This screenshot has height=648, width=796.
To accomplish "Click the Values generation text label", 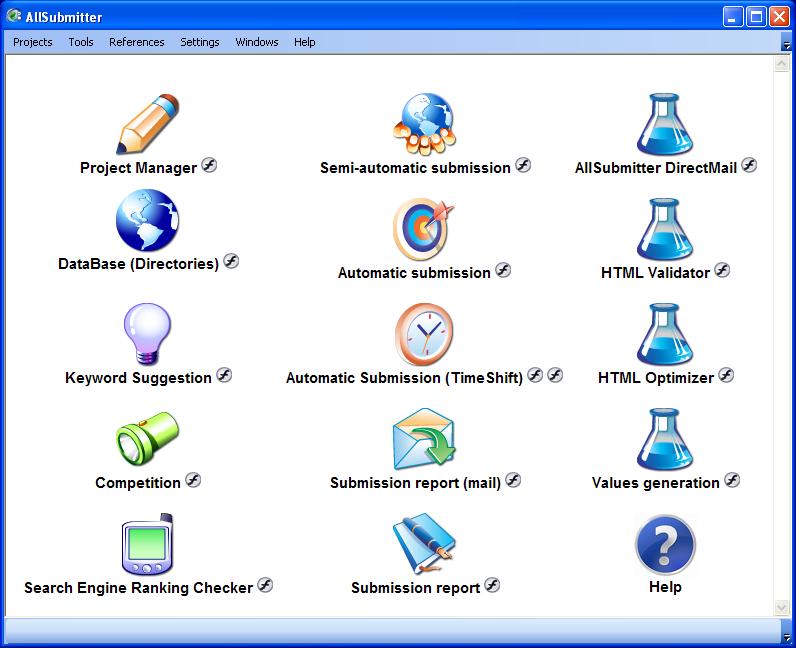I will click(x=655, y=482).
